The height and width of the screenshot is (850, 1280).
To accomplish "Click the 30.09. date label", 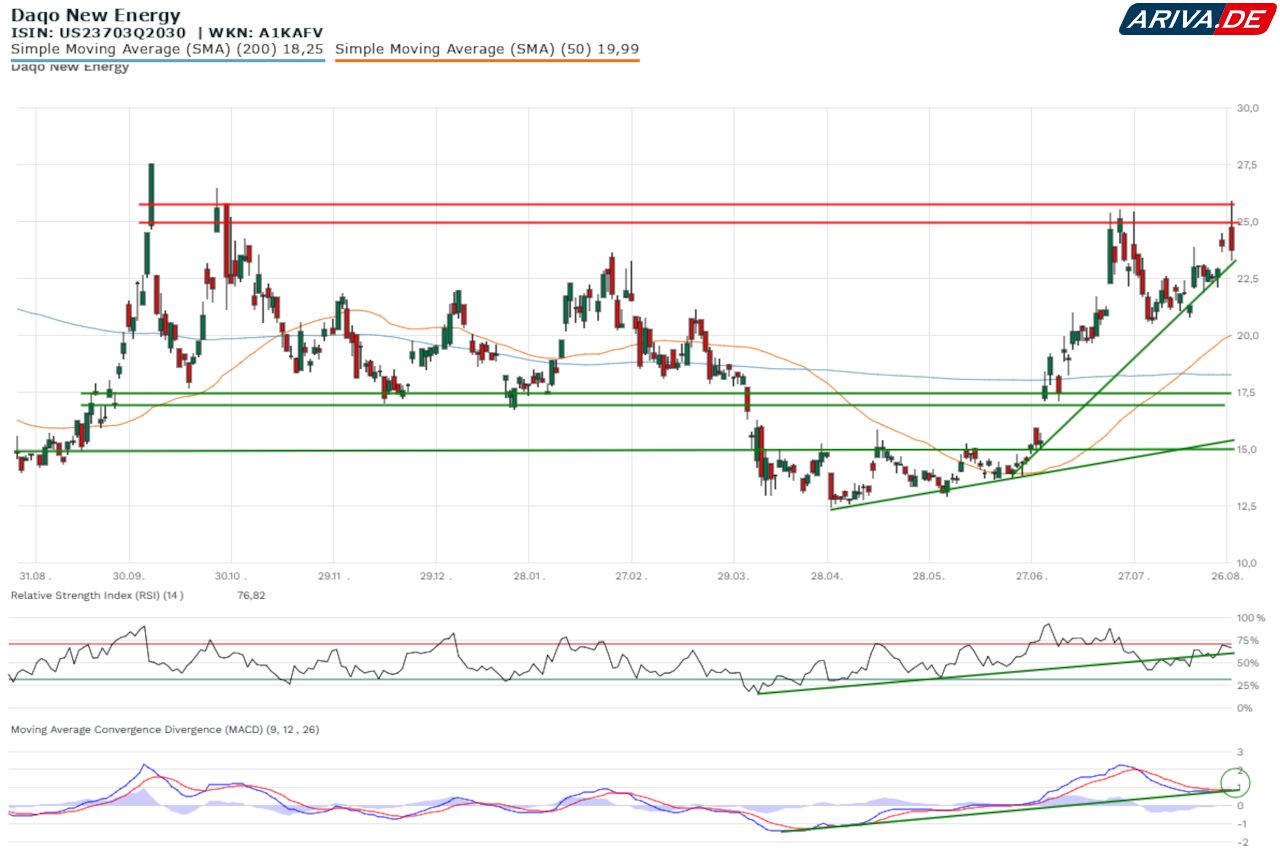I will pyautogui.click(x=129, y=577).
